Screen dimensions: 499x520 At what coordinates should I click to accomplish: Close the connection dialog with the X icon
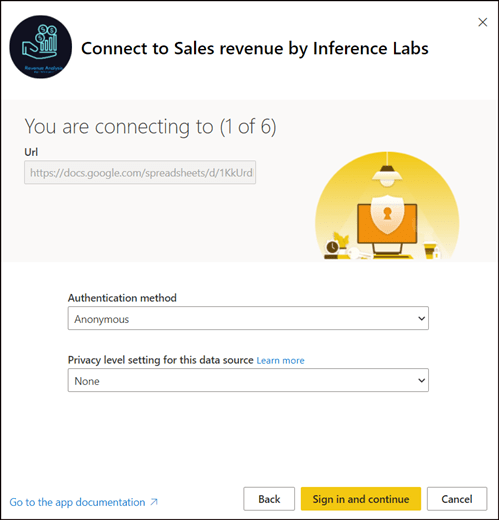[x=482, y=22]
